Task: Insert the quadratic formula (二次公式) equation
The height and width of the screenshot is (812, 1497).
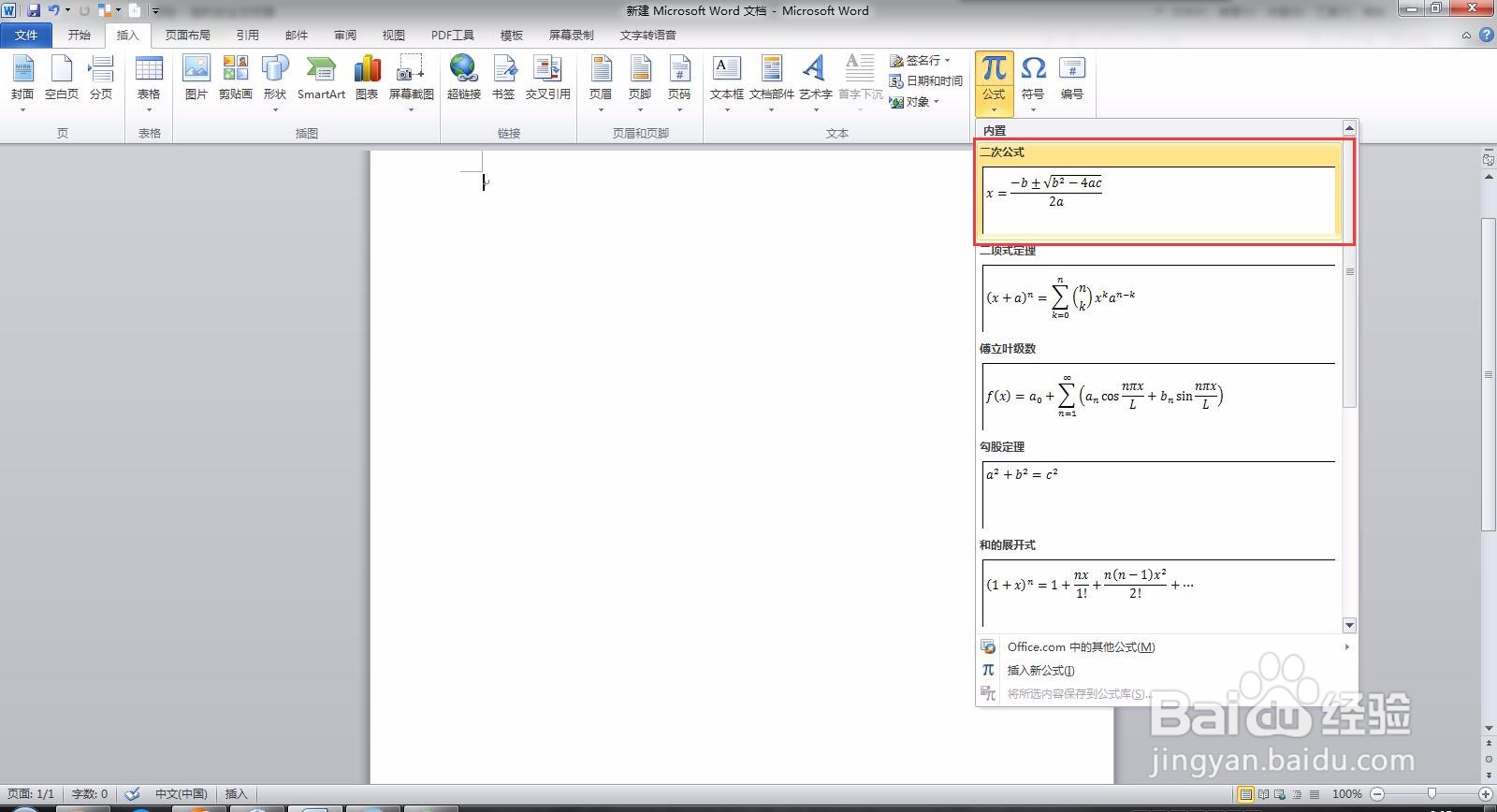Action: point(1160,191)
